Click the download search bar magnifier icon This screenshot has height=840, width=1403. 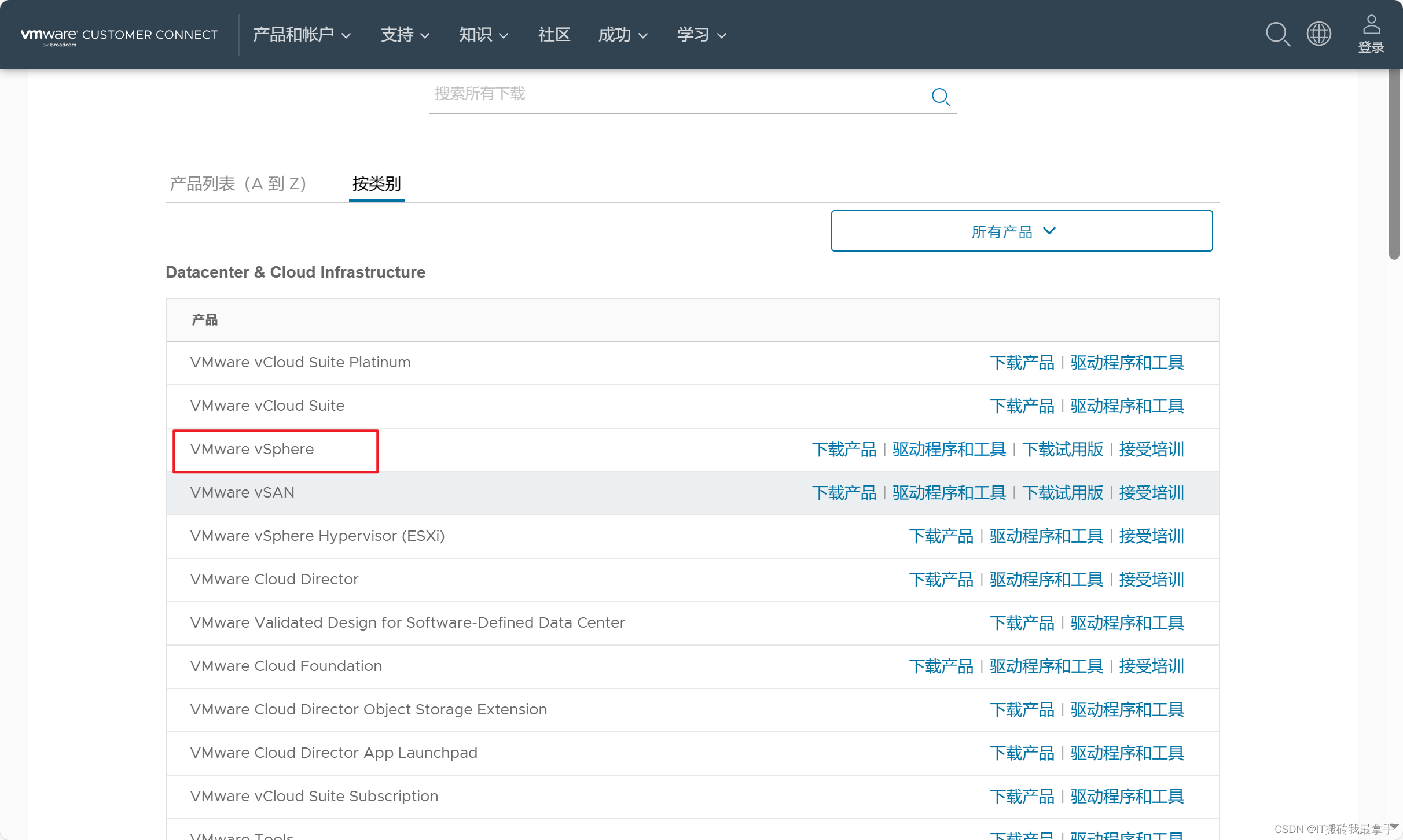[x=941, y=97]
